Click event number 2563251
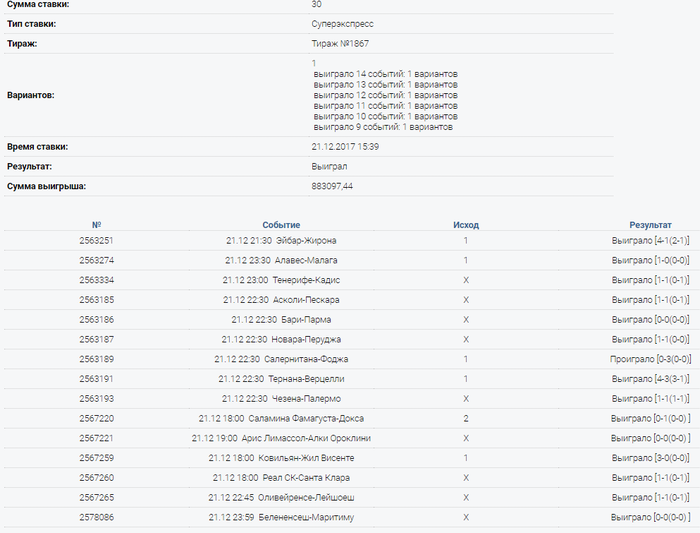Viewport: 700px width, 533px height. [x=96, y=241]
